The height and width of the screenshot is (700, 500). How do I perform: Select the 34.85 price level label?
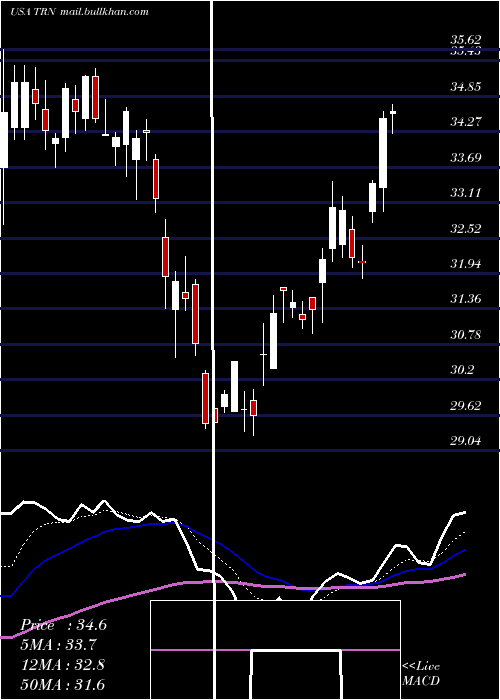(x=466, y=86)
